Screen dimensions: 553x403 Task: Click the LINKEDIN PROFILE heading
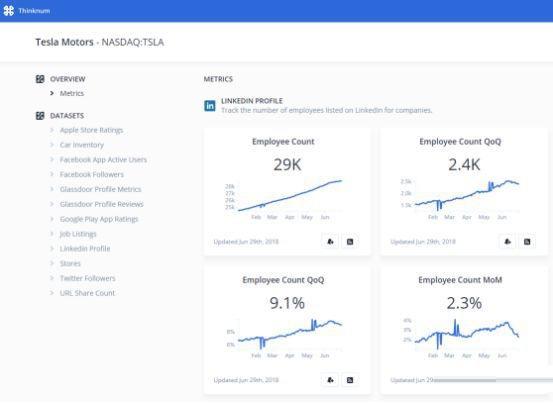click(252, 101)
